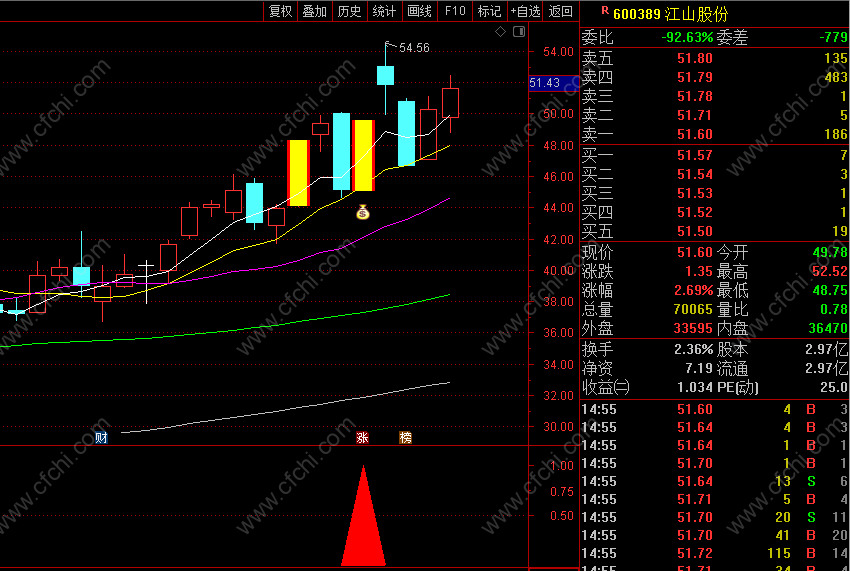Click the 财 financial marker icon

coord(101,438)
